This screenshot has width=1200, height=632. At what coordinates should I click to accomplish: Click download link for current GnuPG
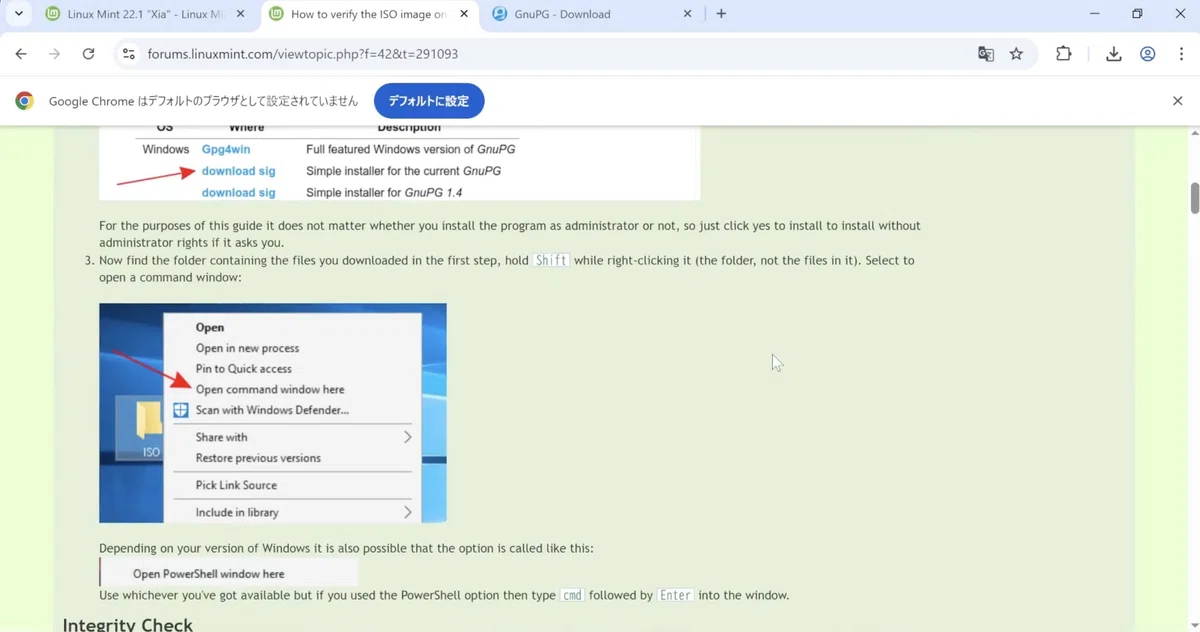pos(229,171)
